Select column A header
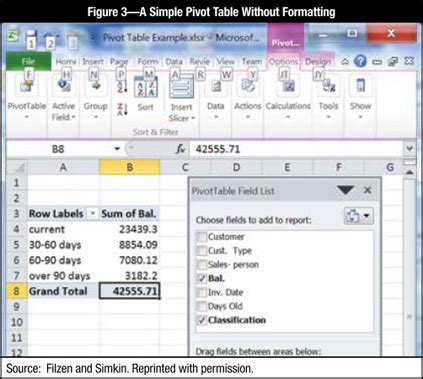The width and height of the screenshot is (423, 379). tap(63, 167)
